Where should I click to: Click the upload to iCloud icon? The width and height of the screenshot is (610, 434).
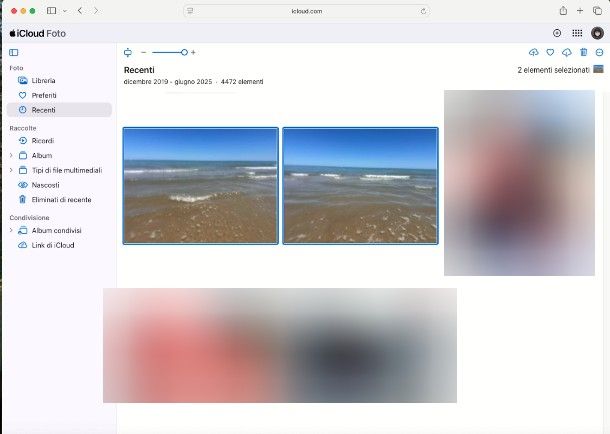[x=533, y=52]
